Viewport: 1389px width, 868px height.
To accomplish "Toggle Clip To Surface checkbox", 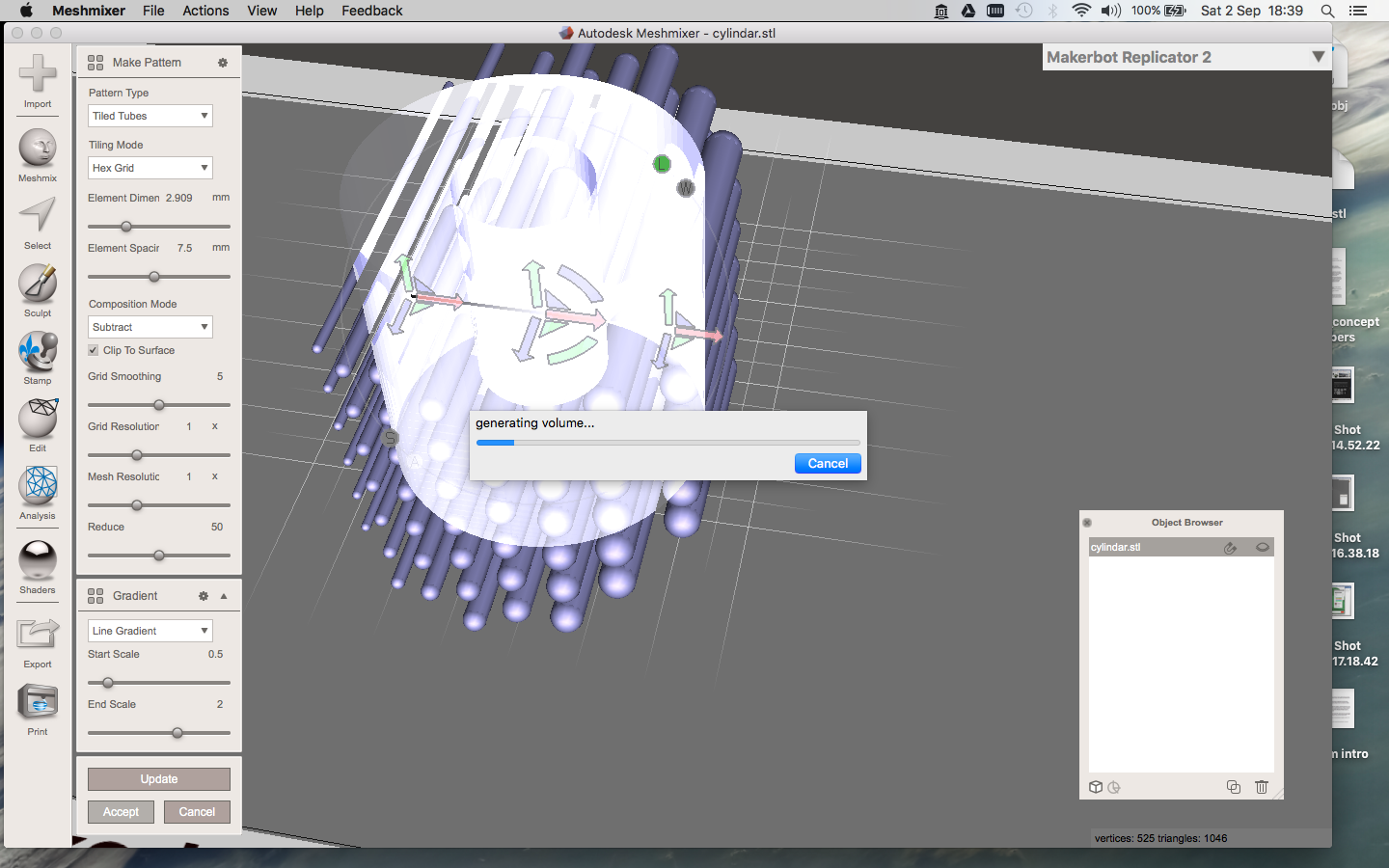I will pyautogui.click(x=94, y=350).
